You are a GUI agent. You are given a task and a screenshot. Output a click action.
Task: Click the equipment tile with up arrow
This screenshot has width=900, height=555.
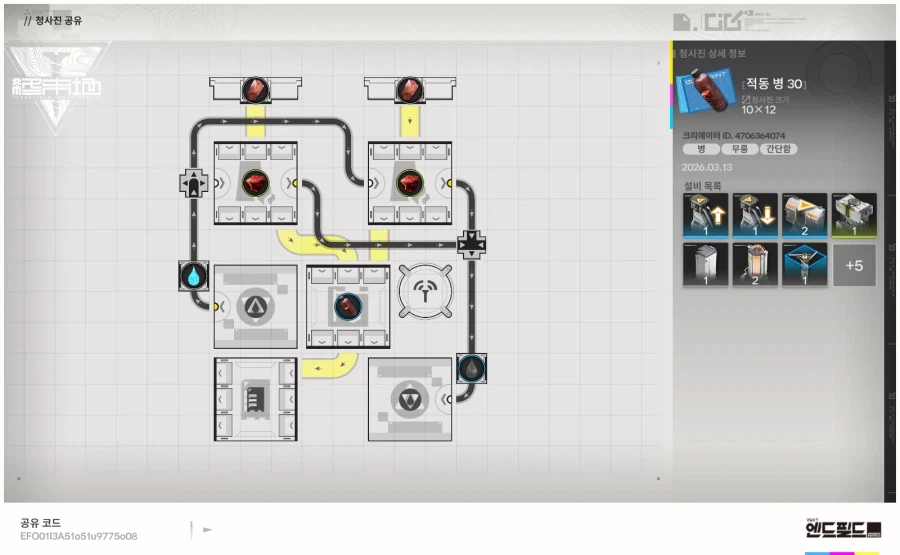(x=704, y=216)
